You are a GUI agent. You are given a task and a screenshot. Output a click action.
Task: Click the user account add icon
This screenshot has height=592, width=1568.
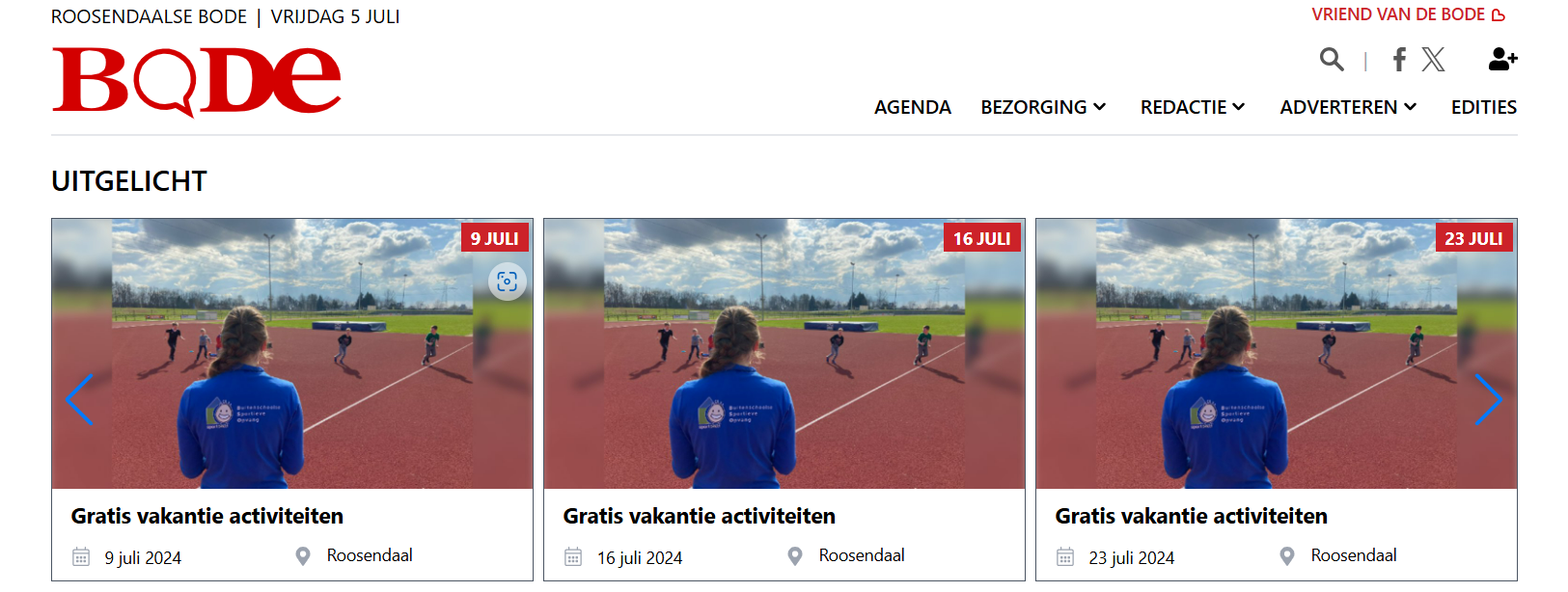(x=1502, y=60)
